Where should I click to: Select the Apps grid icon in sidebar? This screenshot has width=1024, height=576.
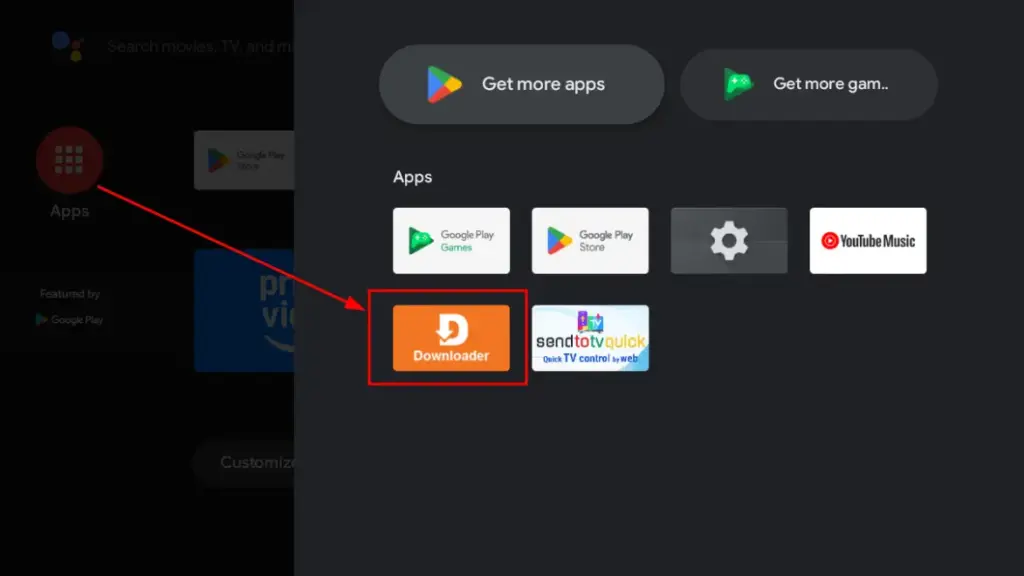coord(68,160)
